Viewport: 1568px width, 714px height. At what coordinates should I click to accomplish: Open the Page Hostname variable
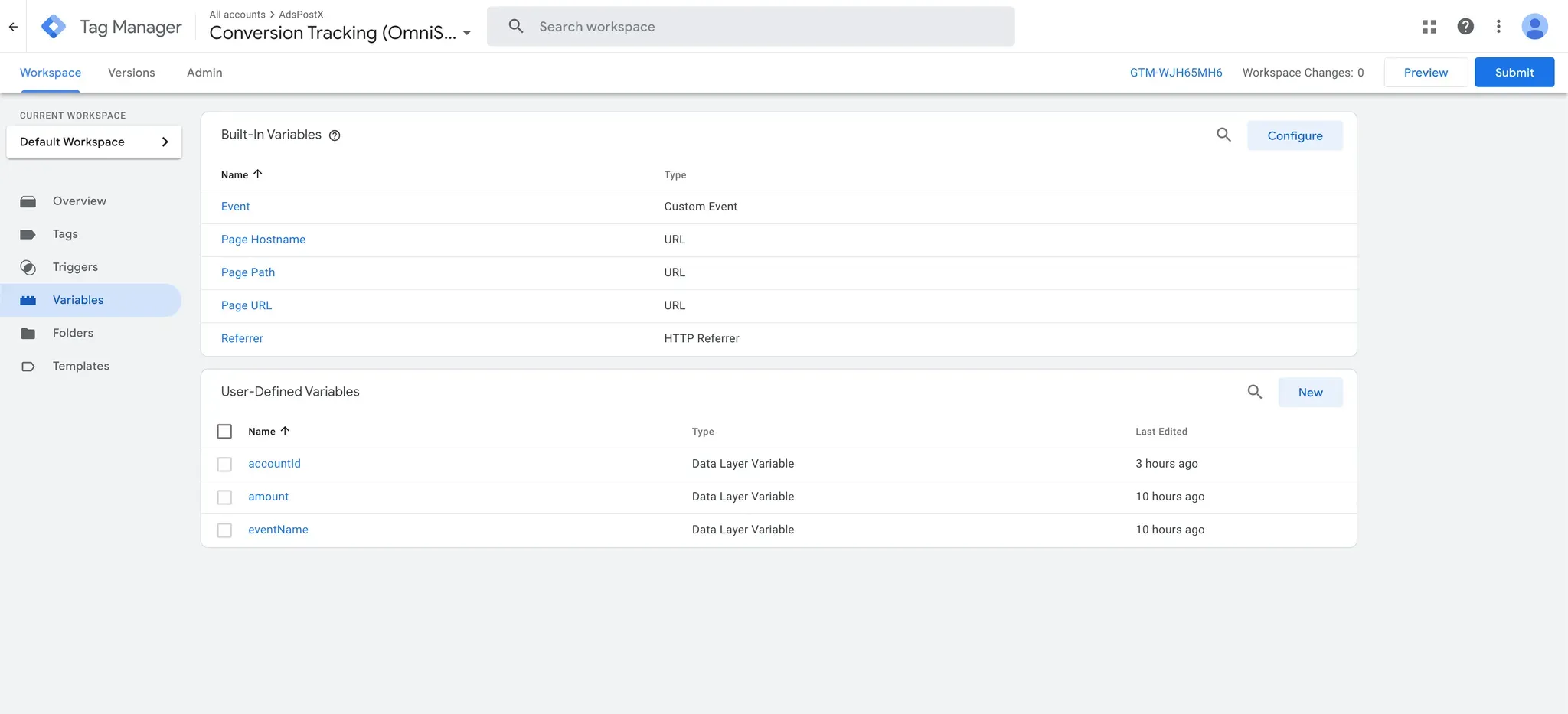point(263,240)
